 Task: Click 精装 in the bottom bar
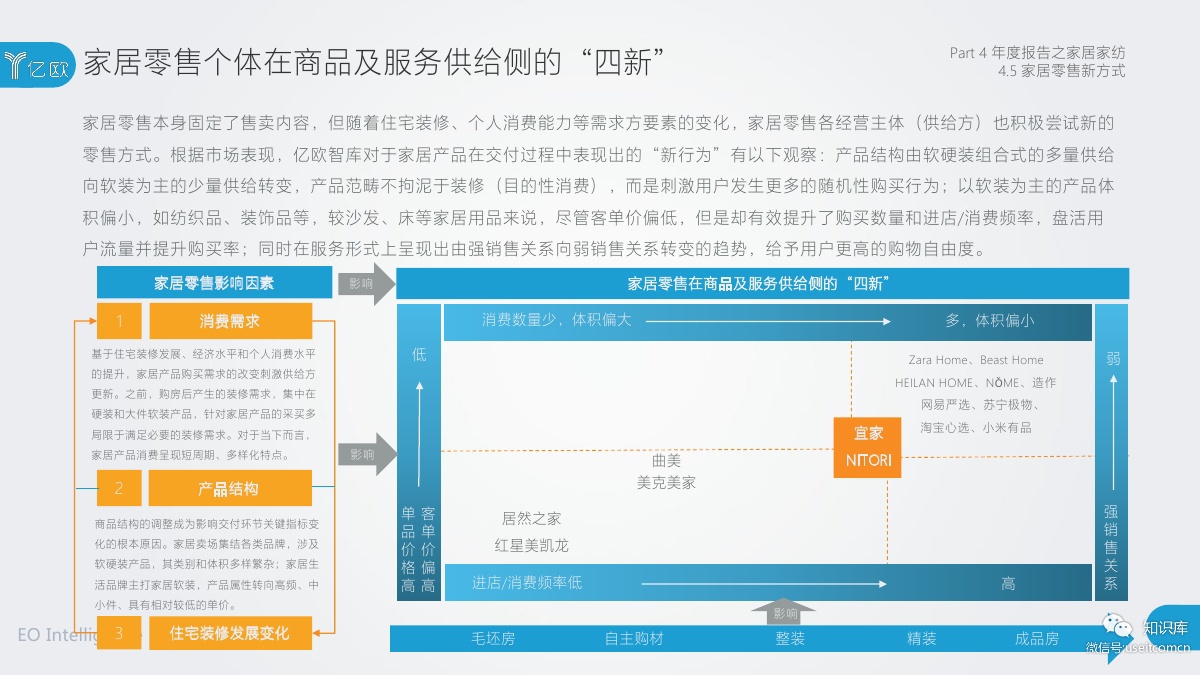921,638
